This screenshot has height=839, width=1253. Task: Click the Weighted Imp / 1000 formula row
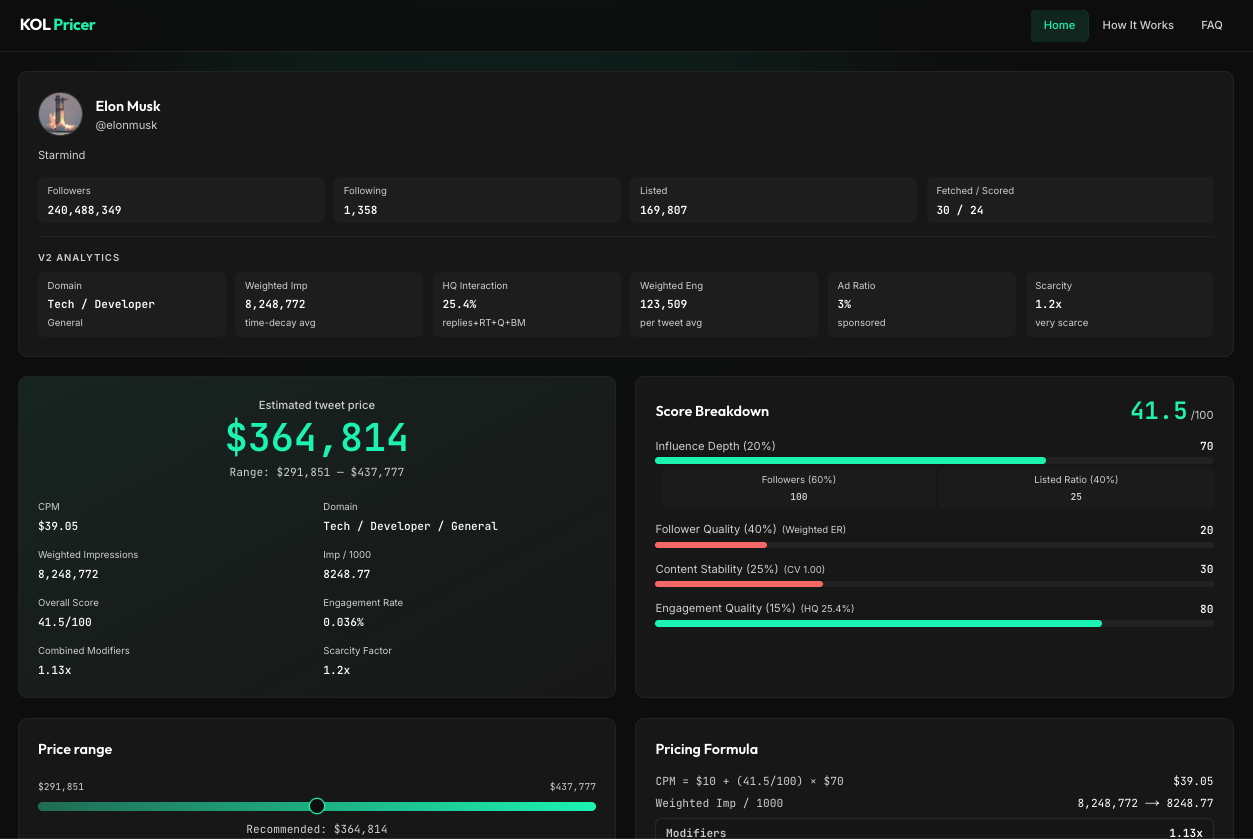934,803
